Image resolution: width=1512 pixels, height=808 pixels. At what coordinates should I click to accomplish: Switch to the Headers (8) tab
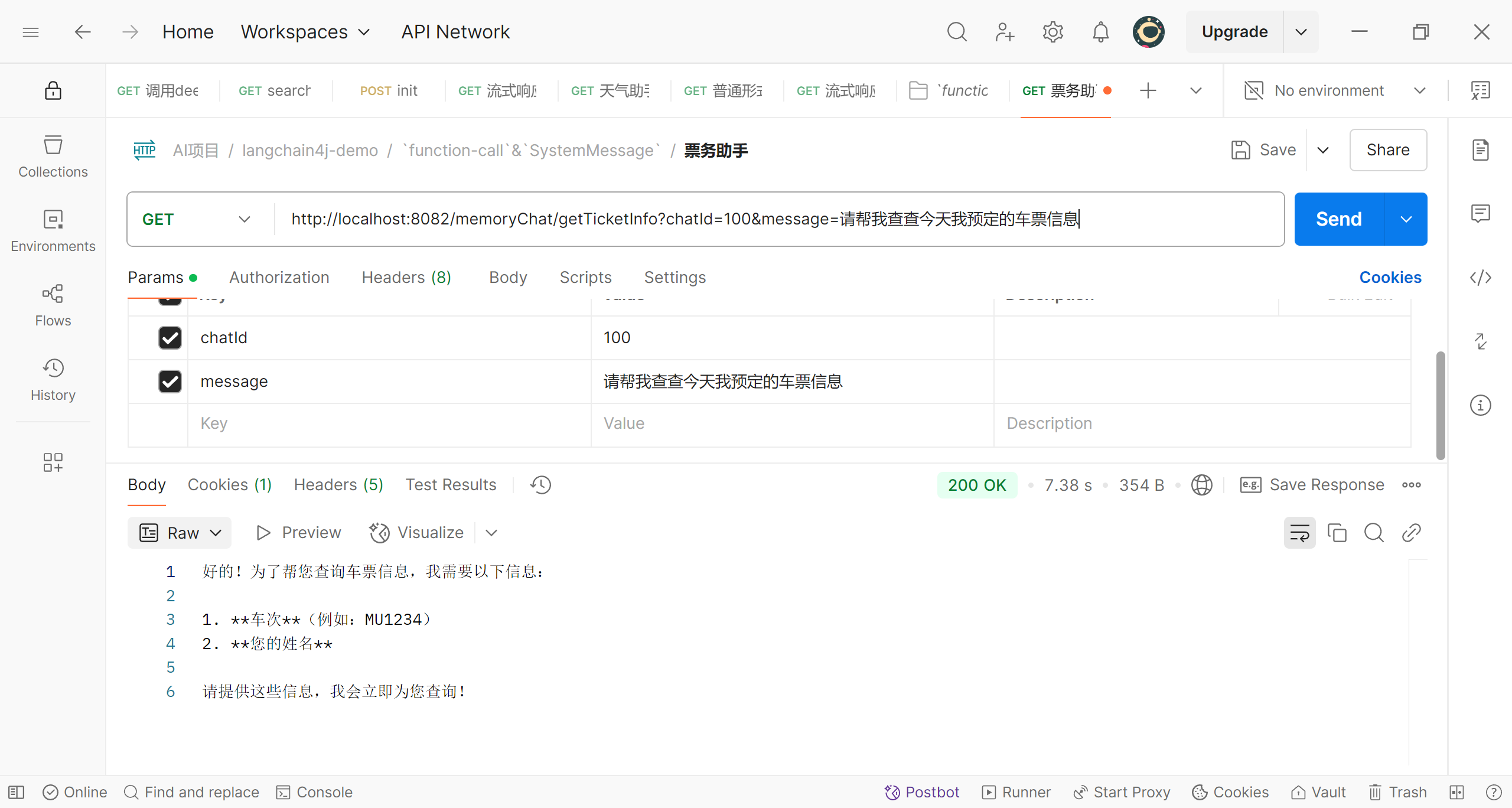406,278
